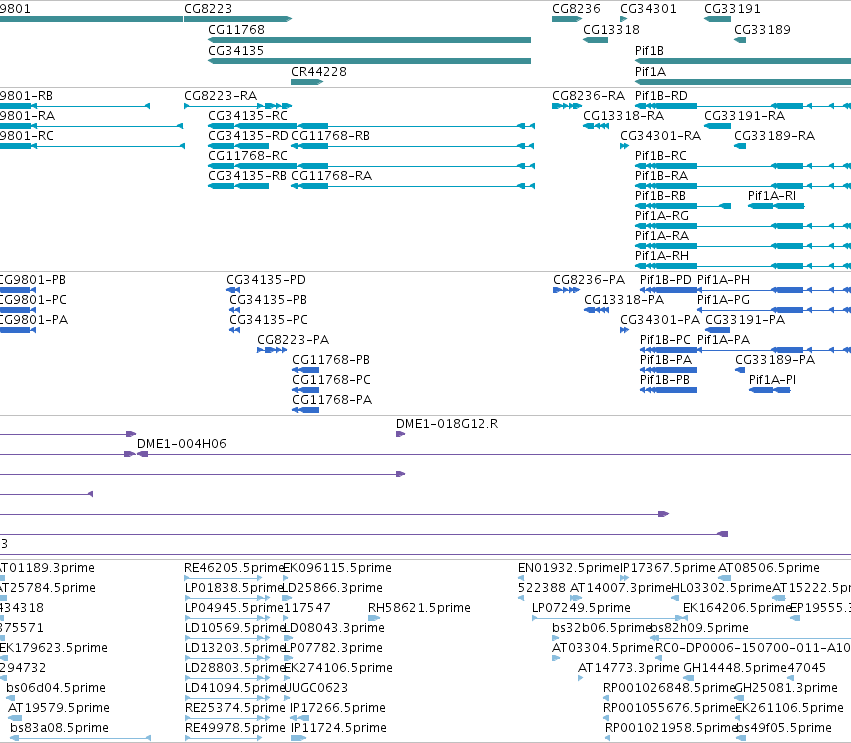Click transcript Pif1B-RC label
The image size is (851, 743).
click(x=661, y=156)
